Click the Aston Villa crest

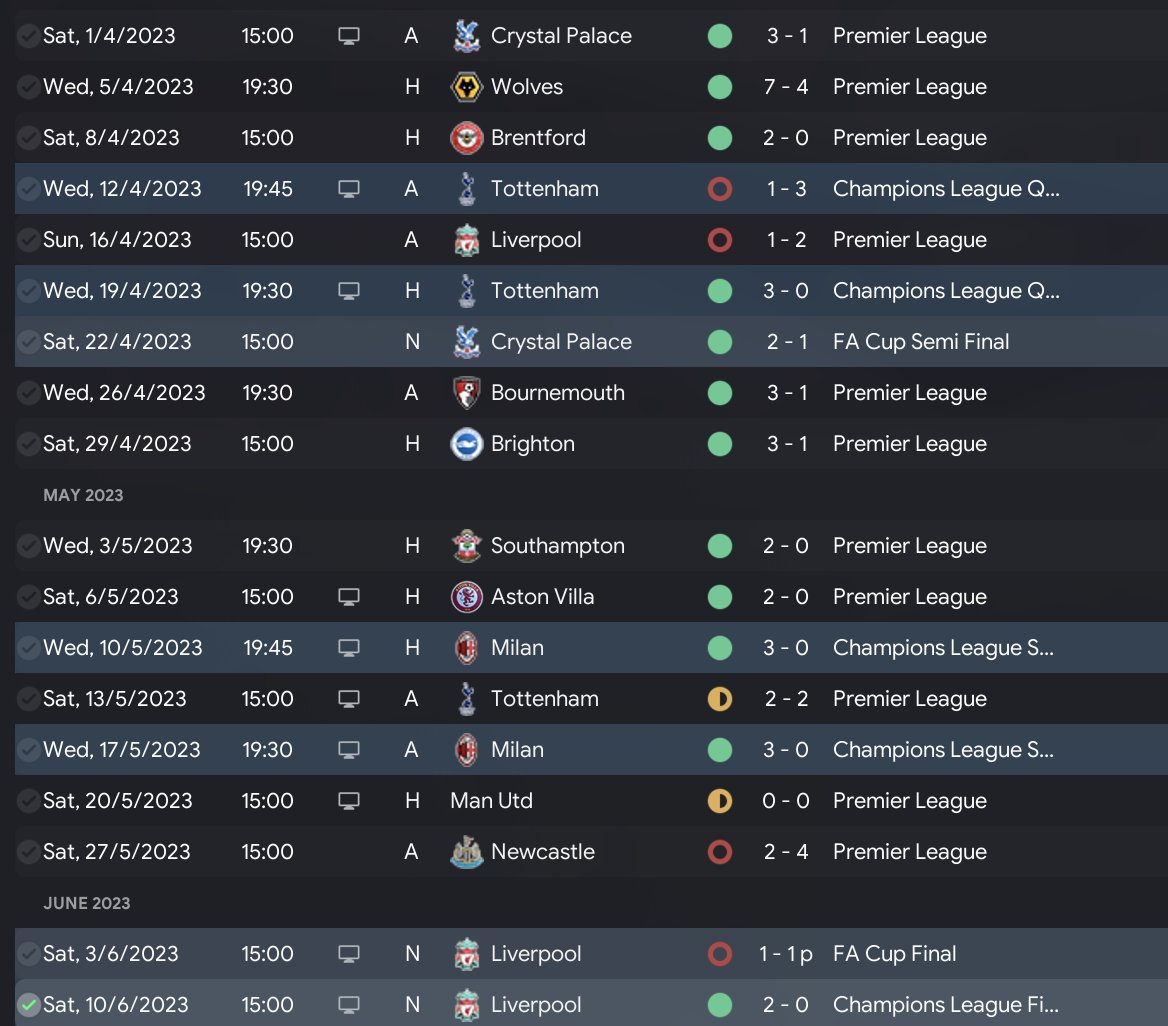pos(467,597)
